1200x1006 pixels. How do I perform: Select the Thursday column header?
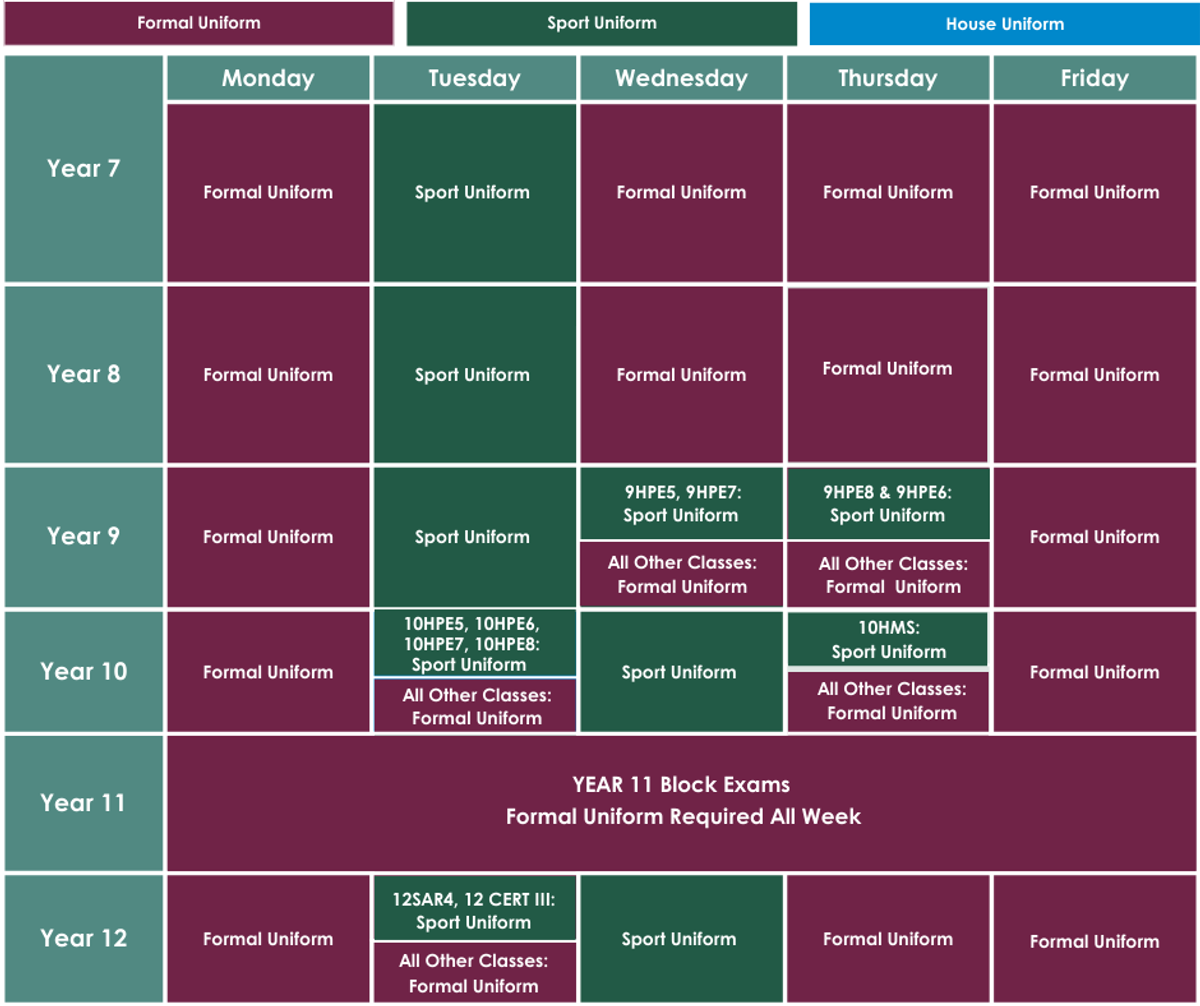click(x=887, y=78)
